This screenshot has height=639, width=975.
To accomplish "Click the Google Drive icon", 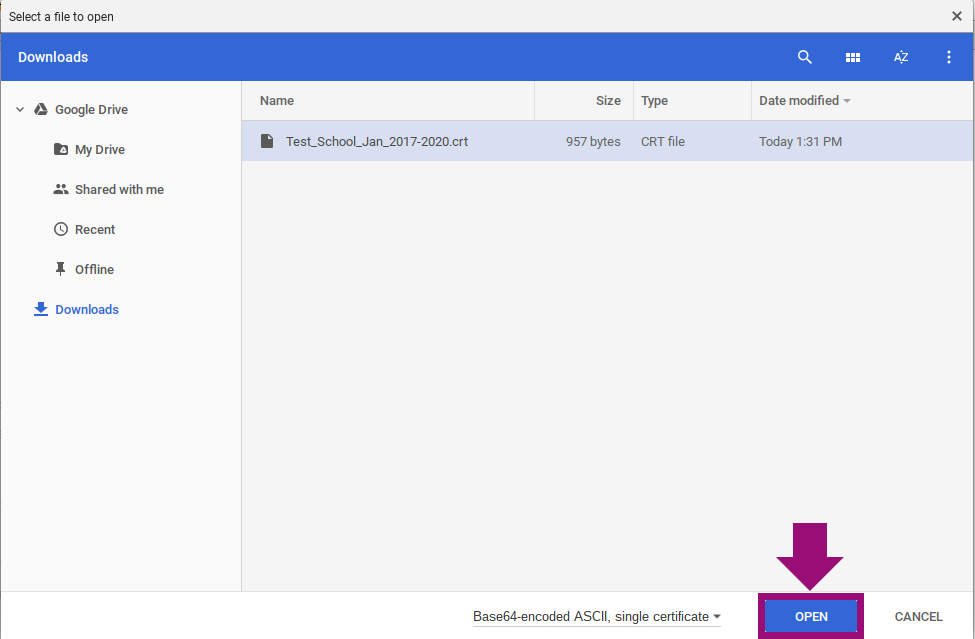I will 41,109.
